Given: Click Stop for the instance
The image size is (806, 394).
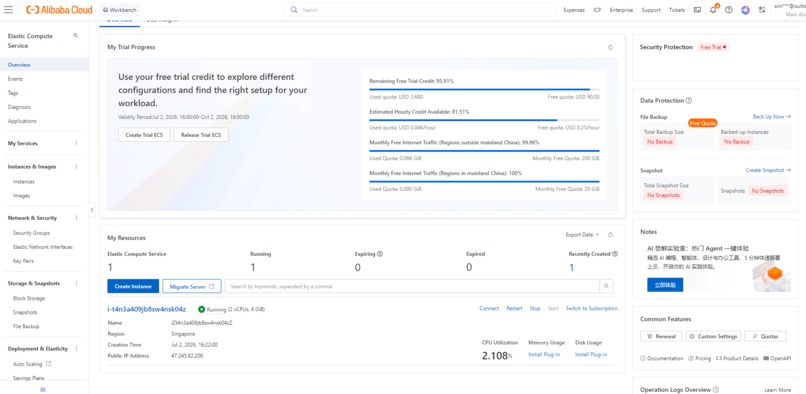Looking at the screenshot, I should coord(535,308).
